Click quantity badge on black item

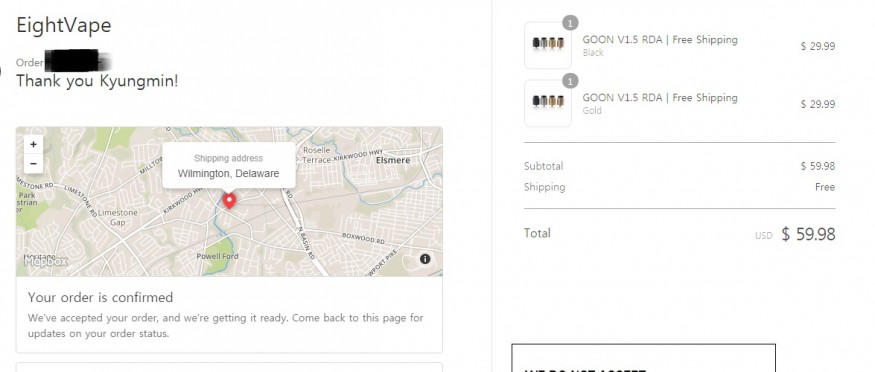point(570,23)
